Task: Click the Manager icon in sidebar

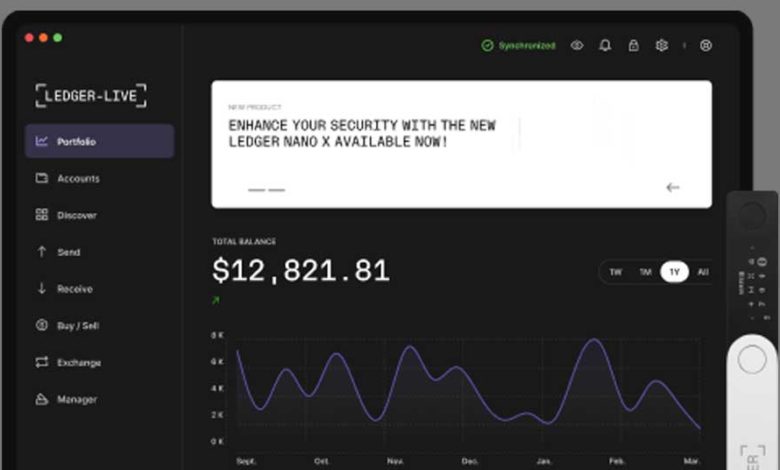Action: pos(42,399)
